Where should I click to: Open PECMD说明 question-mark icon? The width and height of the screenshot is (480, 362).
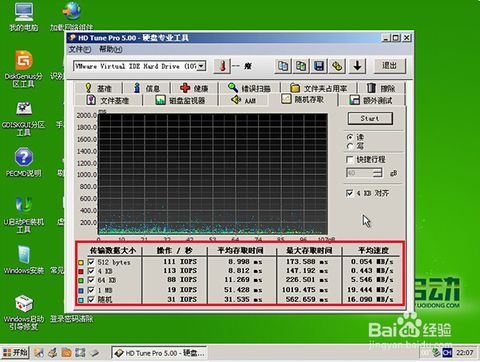[x=24, y=162]
